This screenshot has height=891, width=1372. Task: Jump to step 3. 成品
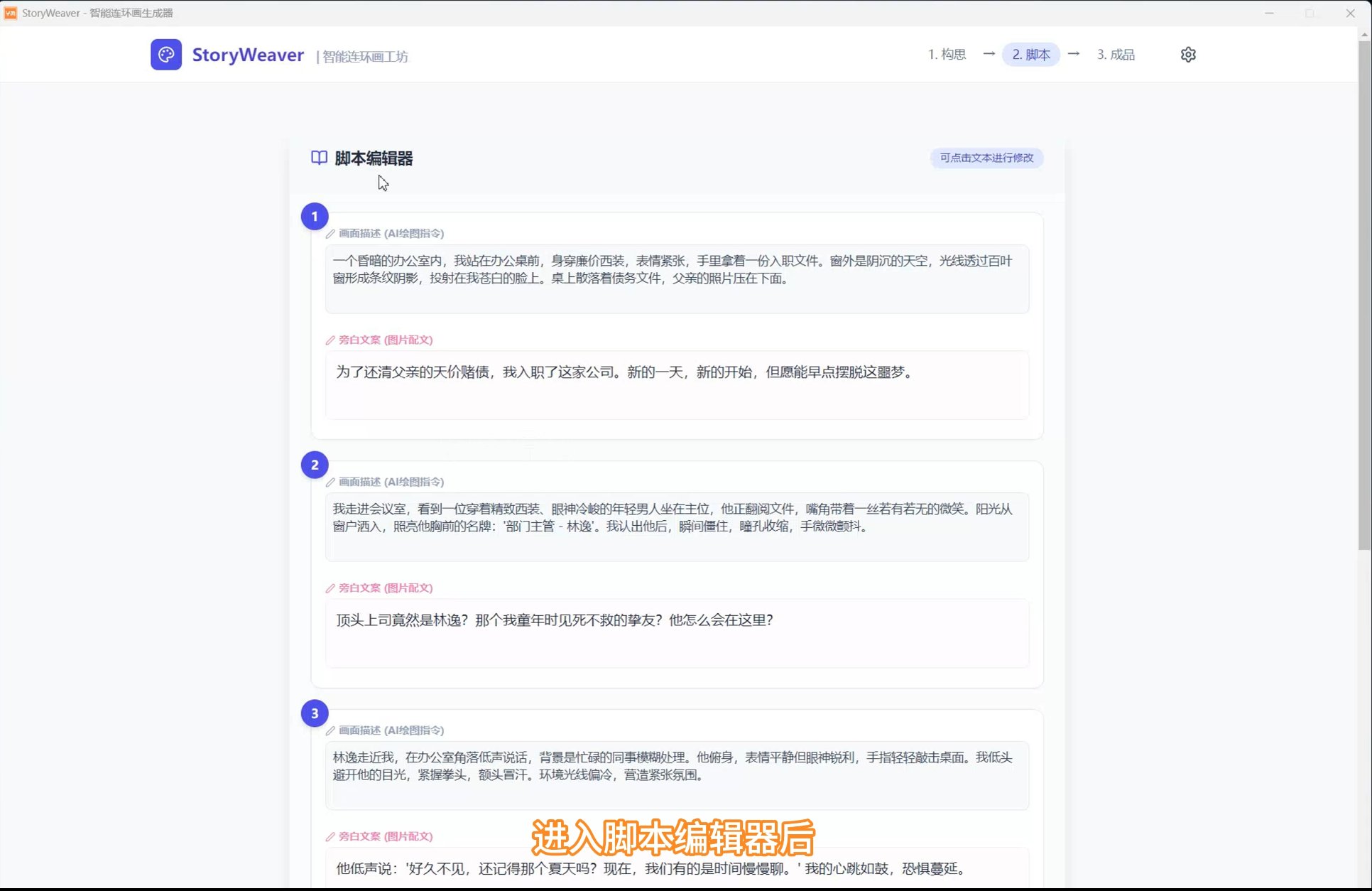click(1116, 55)
